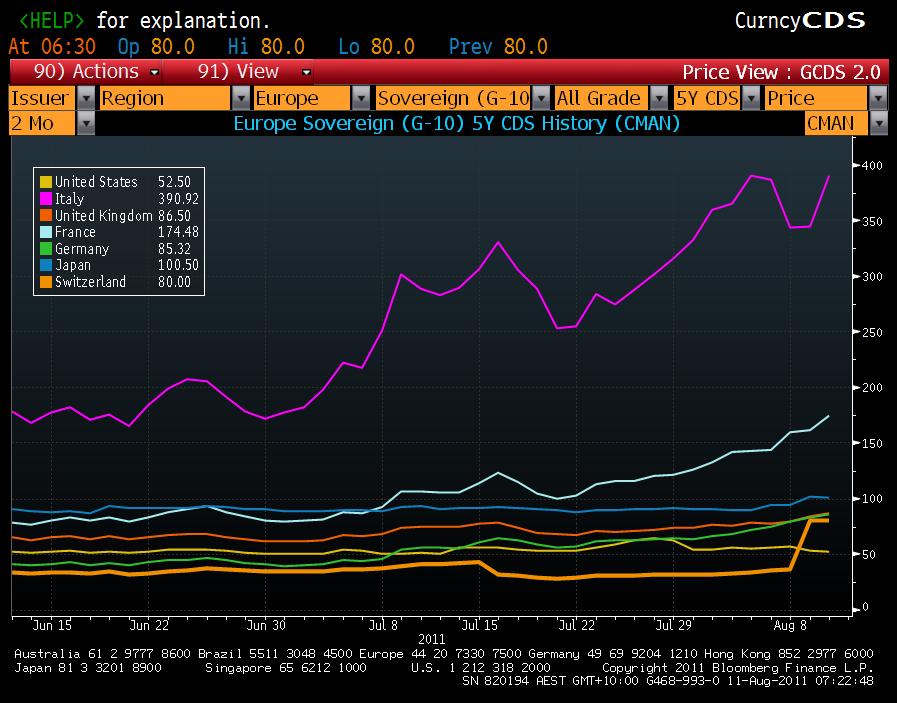The height and width of the screenshot is (703, 897).
Task: Click the Sovereign (G-10) dropdown arrow
Action: tap(540, 98)
